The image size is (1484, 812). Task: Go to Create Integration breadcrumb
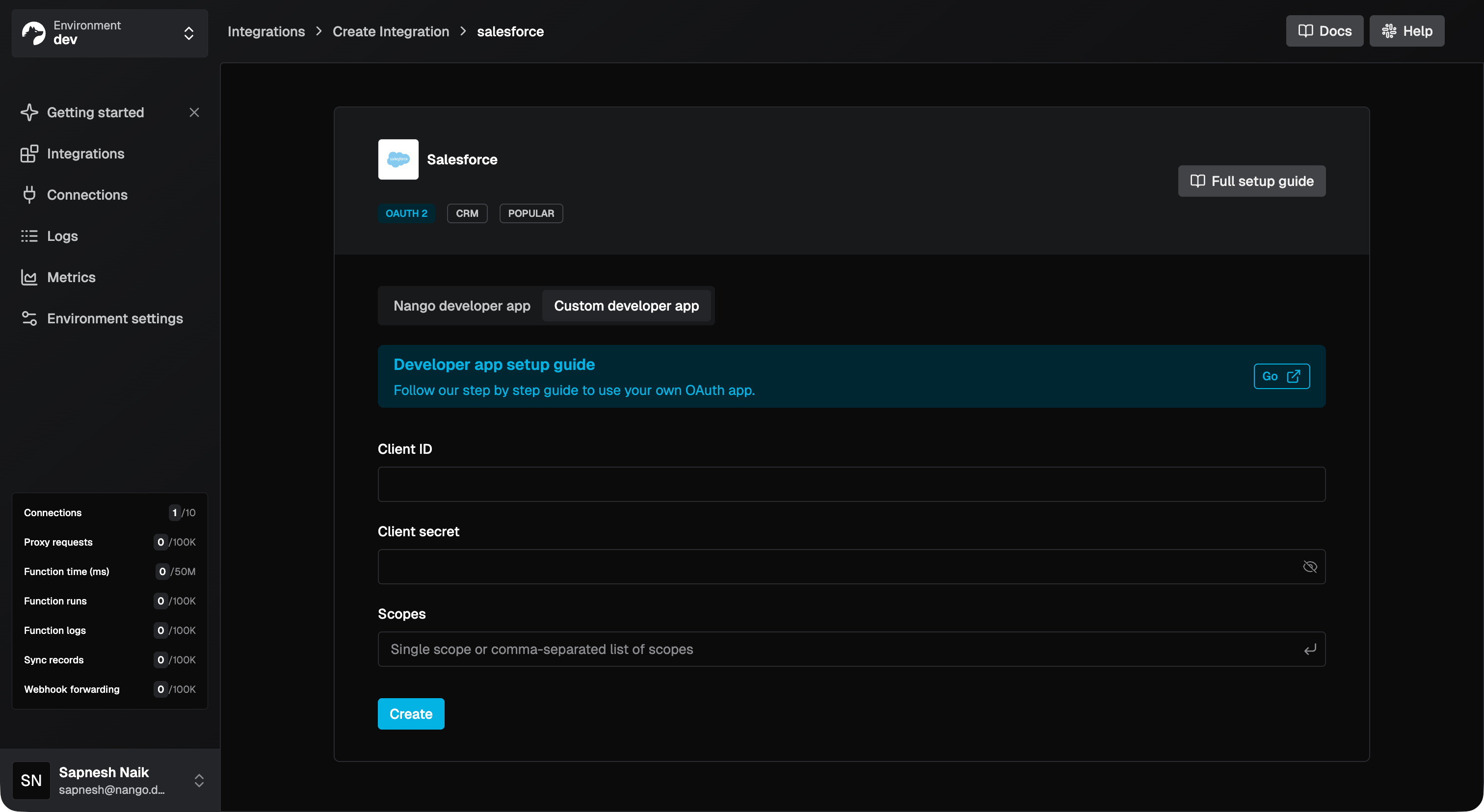tap(391, 32)
